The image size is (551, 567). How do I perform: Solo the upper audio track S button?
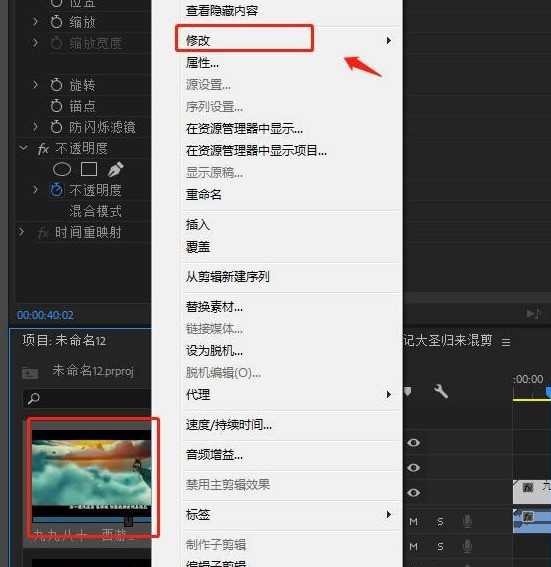440,521
